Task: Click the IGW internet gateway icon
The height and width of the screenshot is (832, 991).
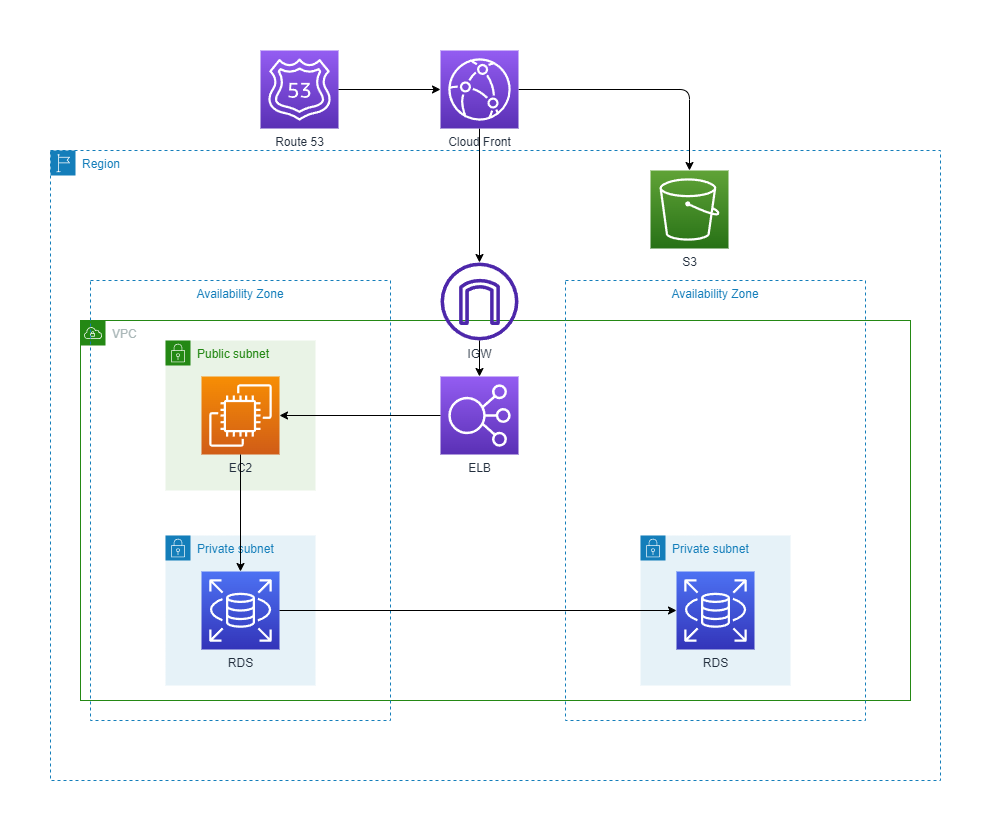Action: (x=480, y=302)
